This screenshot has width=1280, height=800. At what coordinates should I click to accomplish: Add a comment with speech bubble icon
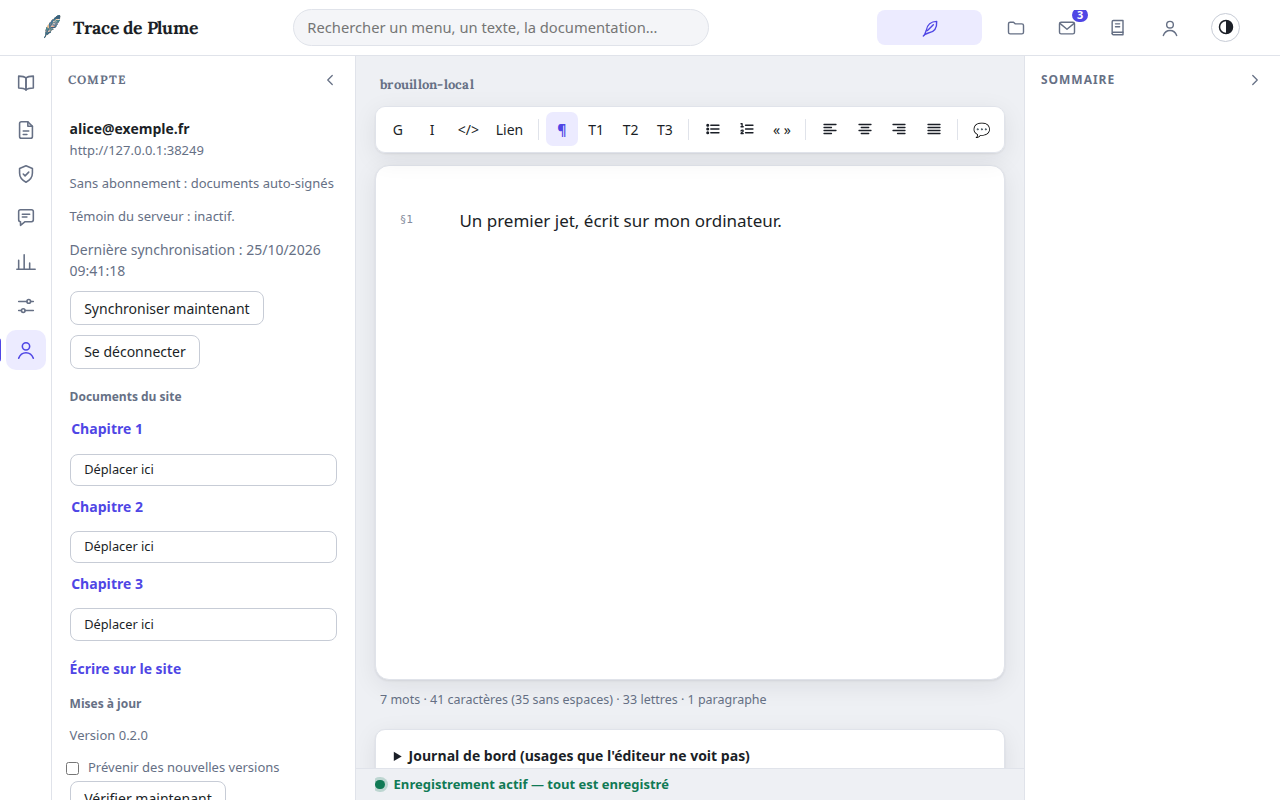point(982,129)
